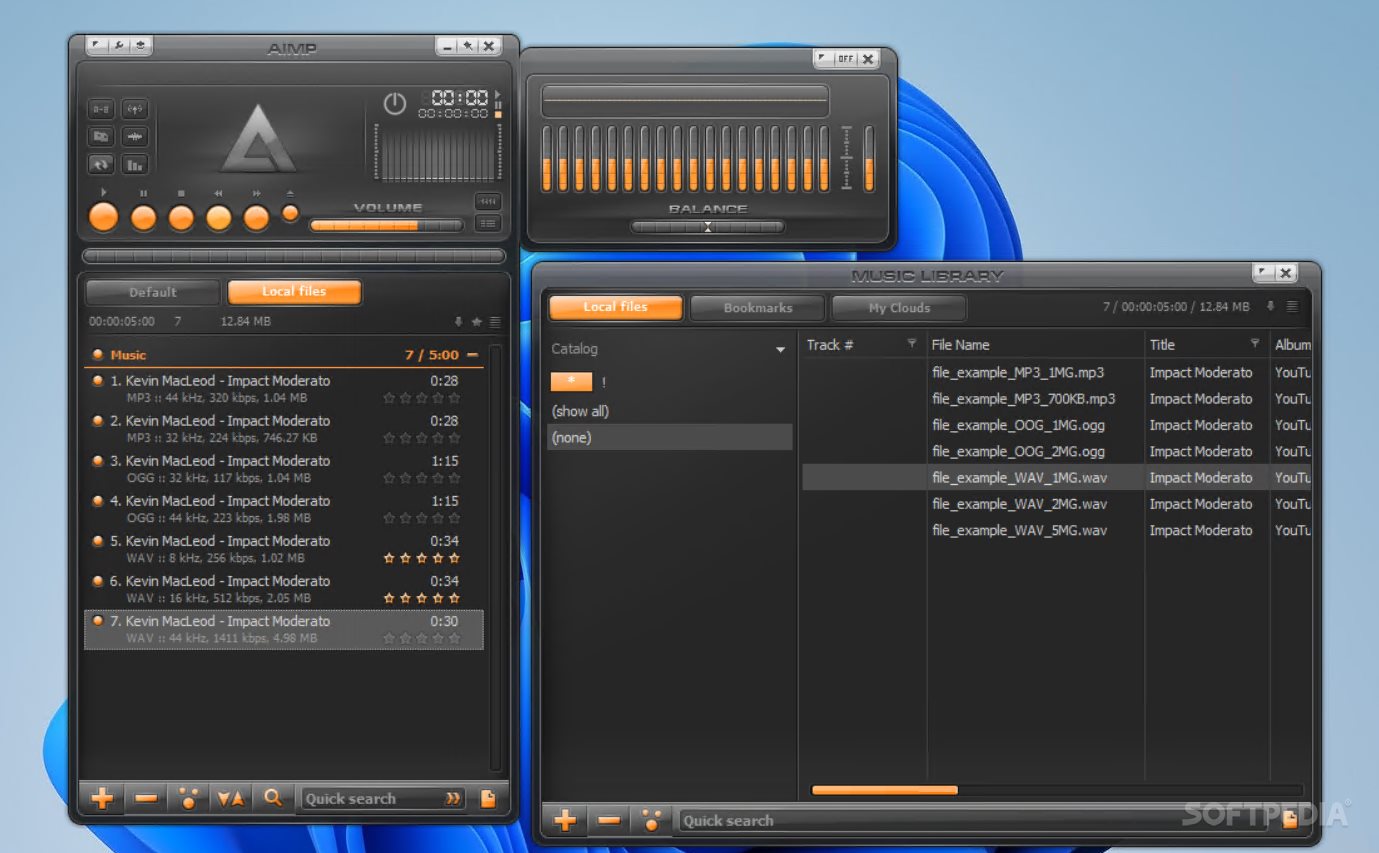Adjust the Balance slider in equalizer
This screenshot has width=1379, height=853.
click(x=708, y=227)
